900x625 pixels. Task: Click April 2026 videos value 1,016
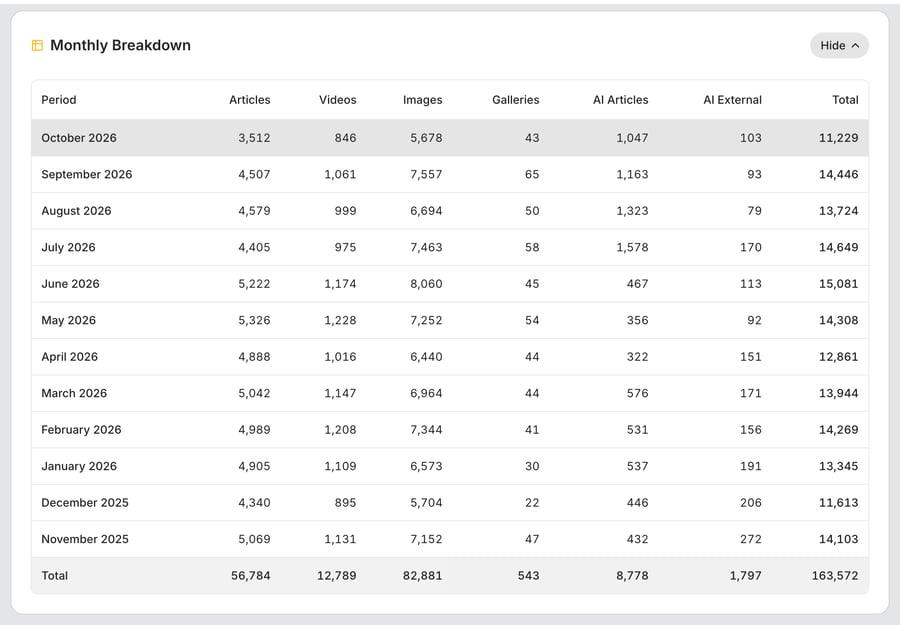pos(340,356)
